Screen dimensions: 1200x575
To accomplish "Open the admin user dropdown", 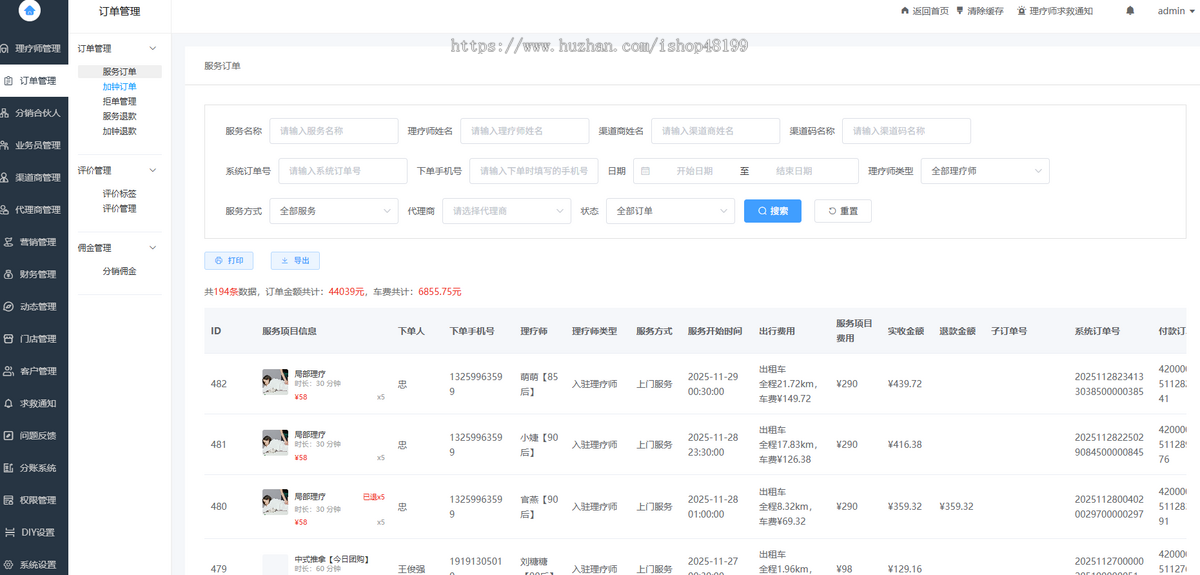I will pos(1175,11).
